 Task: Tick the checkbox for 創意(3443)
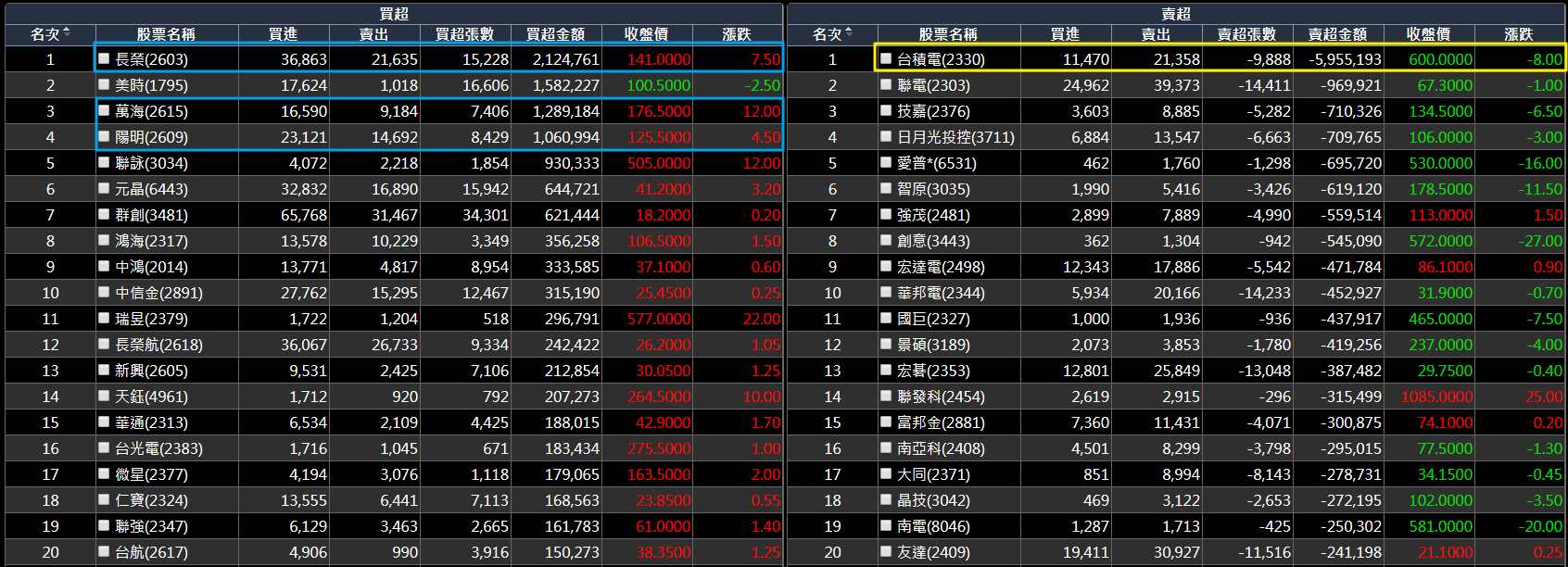[887, 240]
